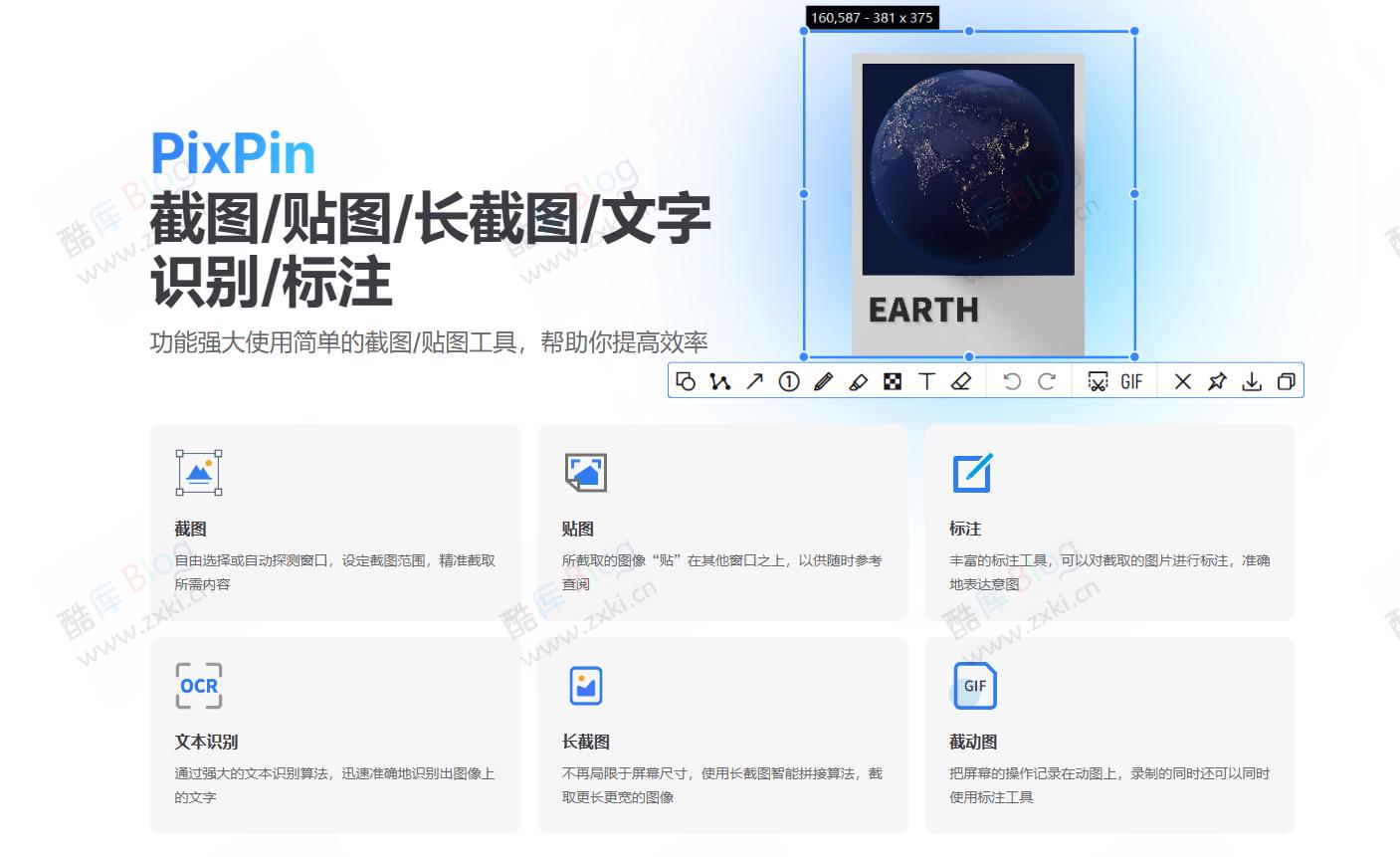This screenshot has height=857, width=1400.
Task: Select the Highlighter tool
Action: 857,380
